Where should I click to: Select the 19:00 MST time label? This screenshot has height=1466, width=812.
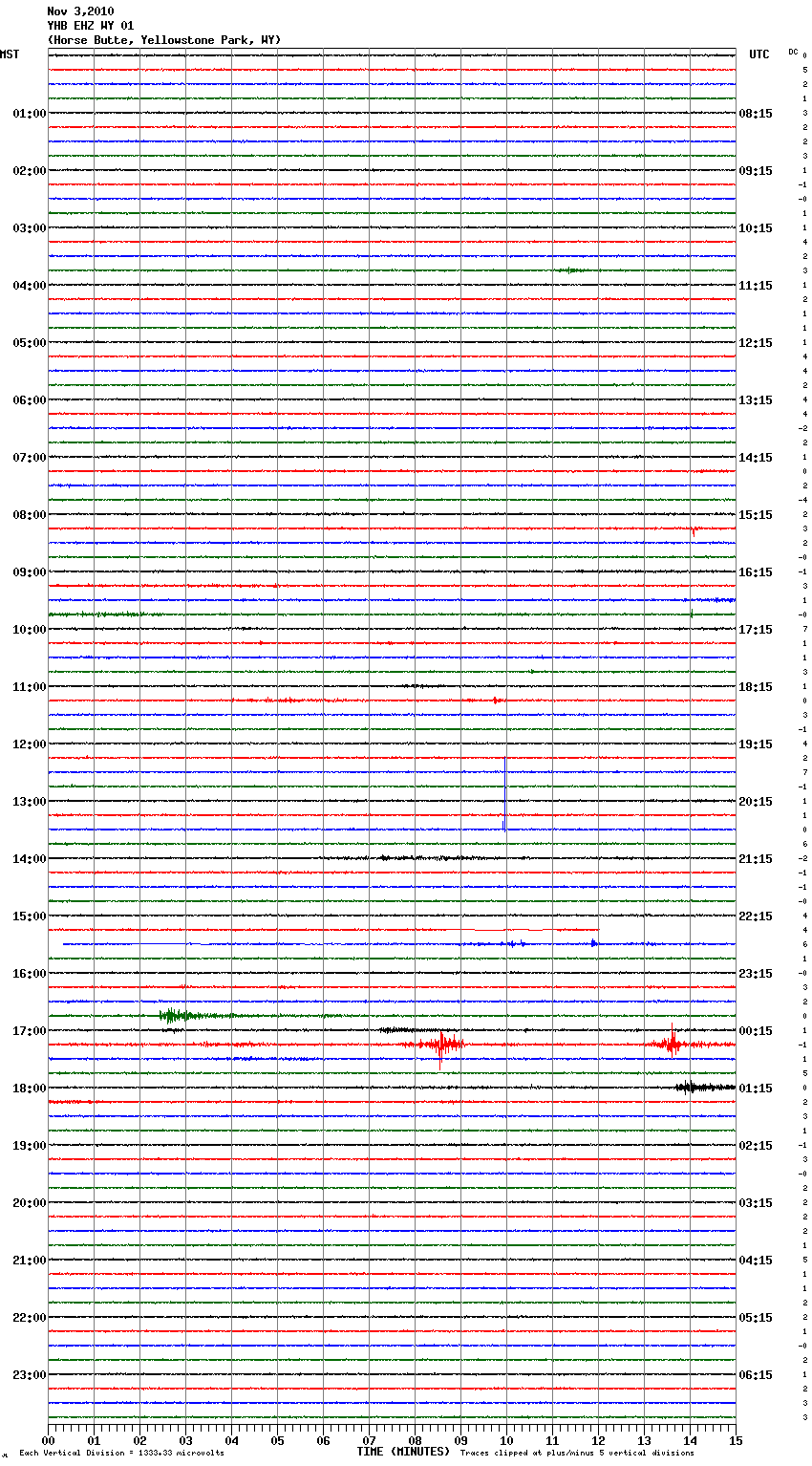tap(30, 1146)
